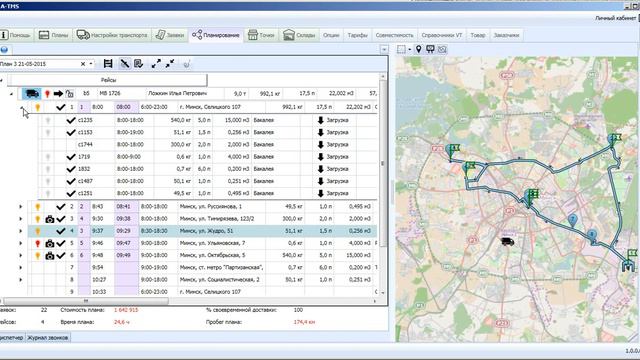640x360 pixels.
Task: Toggle the checkmark on order c1153
Action: pyautogui.click(x=71, y=133)
